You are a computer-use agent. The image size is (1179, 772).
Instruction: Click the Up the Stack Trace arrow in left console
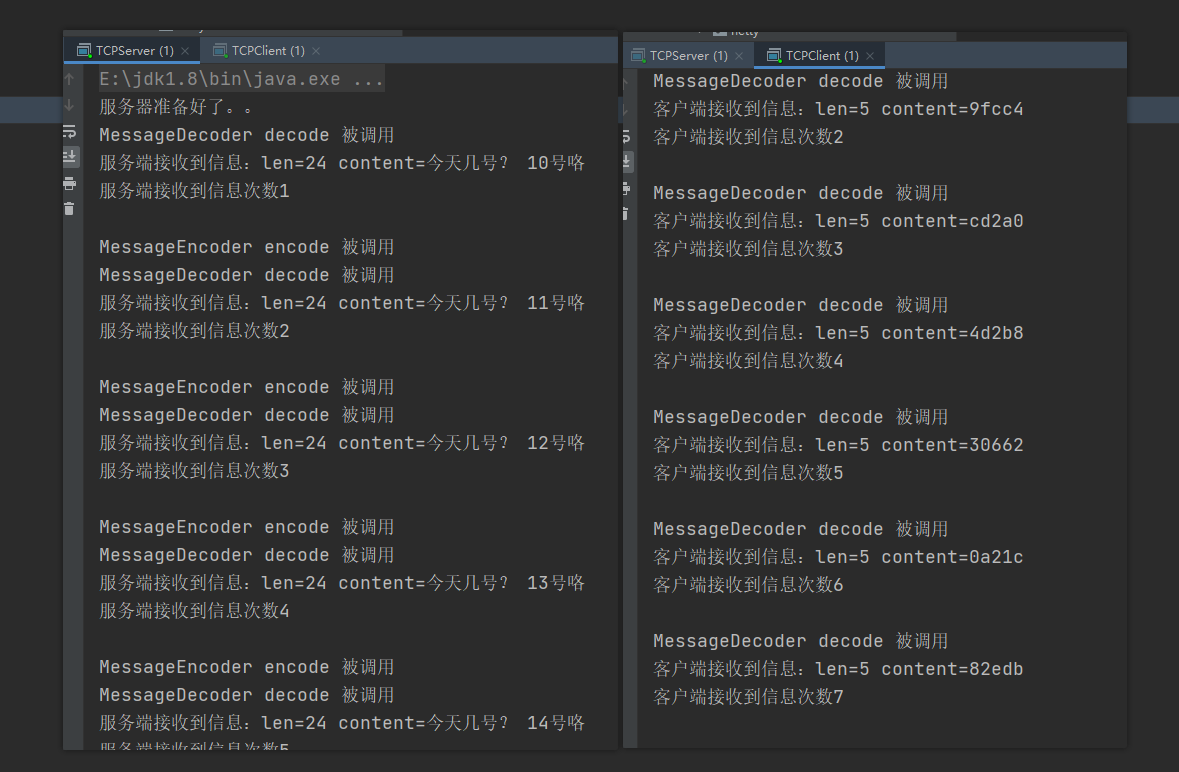pyautogui.click(x=69, y=79)
